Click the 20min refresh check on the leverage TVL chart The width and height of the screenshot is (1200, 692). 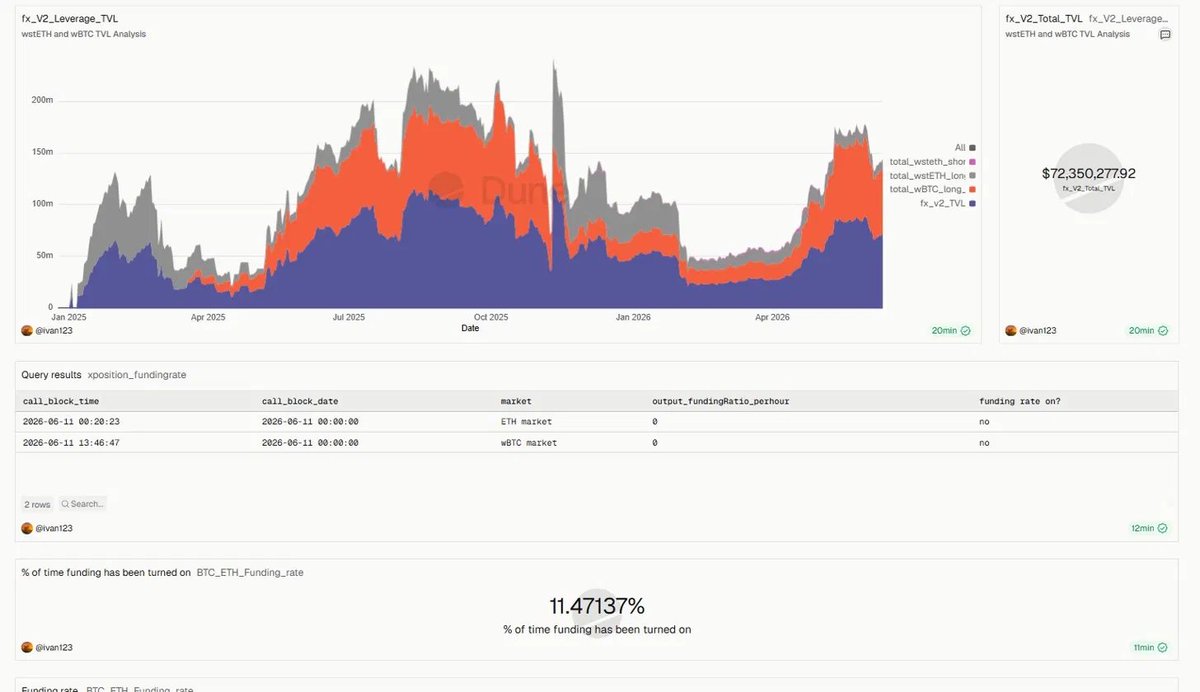tap(964, 330)
